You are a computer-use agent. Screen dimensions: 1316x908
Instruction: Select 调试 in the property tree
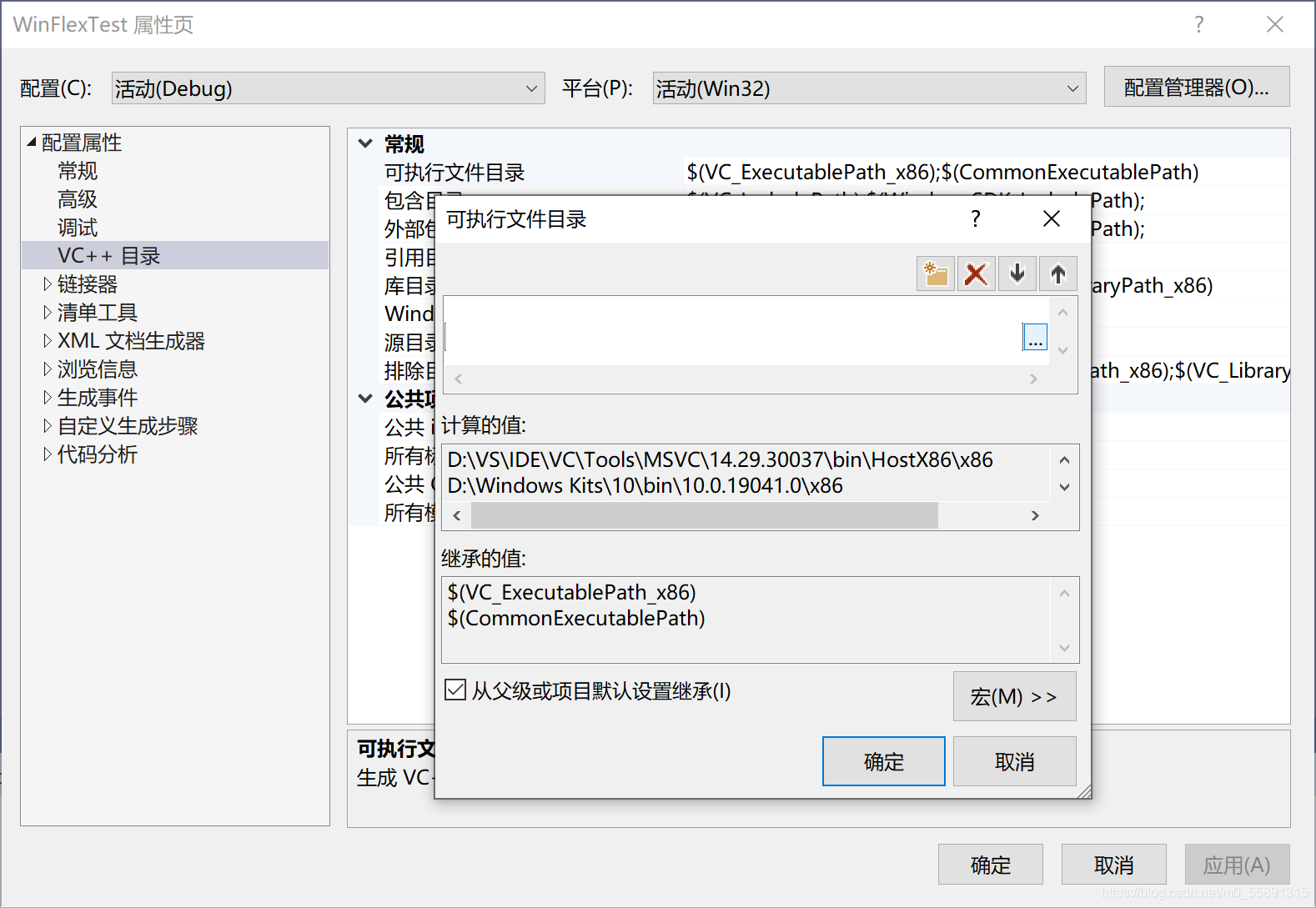point(78,228)
